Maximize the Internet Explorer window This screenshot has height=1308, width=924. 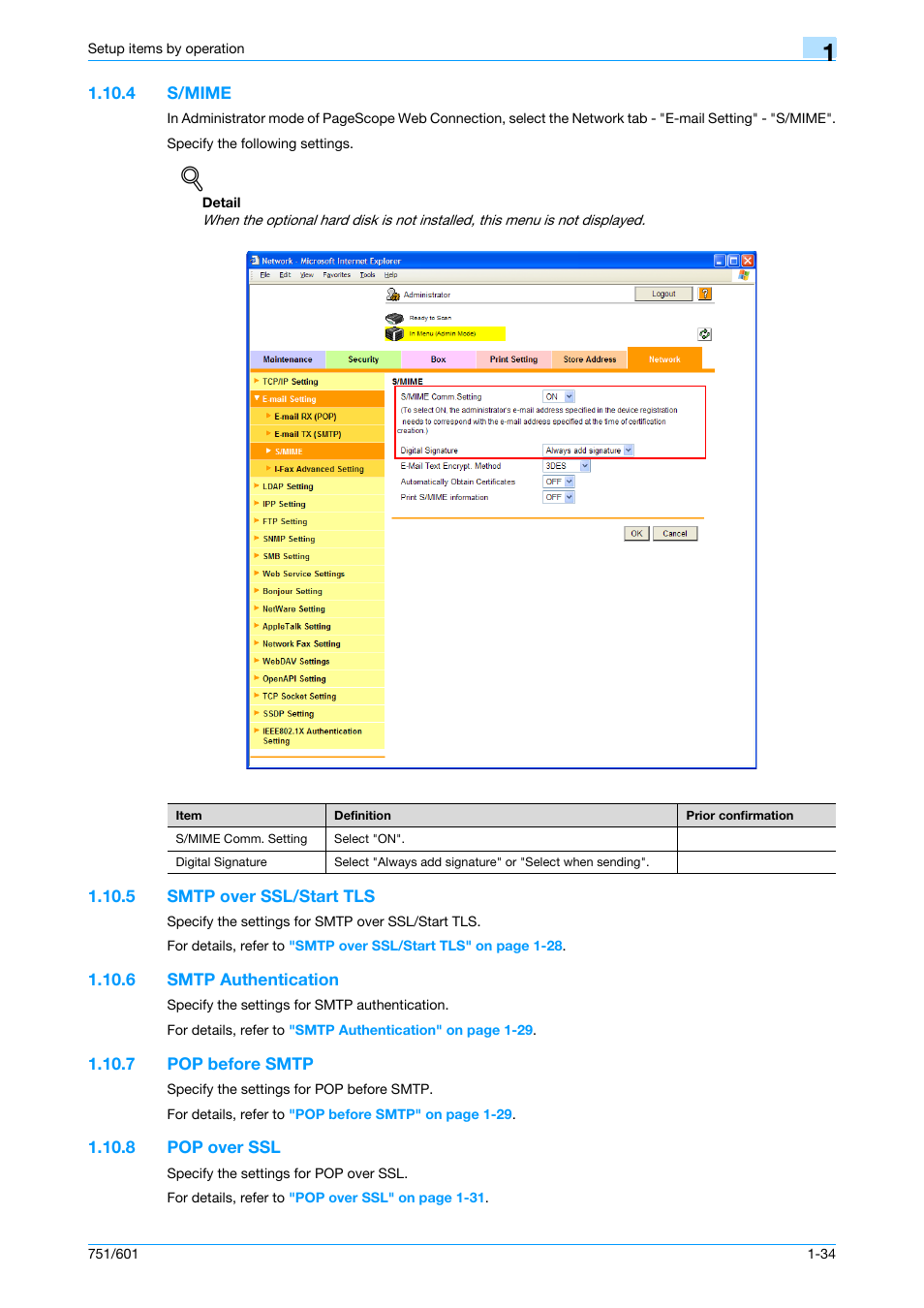(x=733, y=261)
